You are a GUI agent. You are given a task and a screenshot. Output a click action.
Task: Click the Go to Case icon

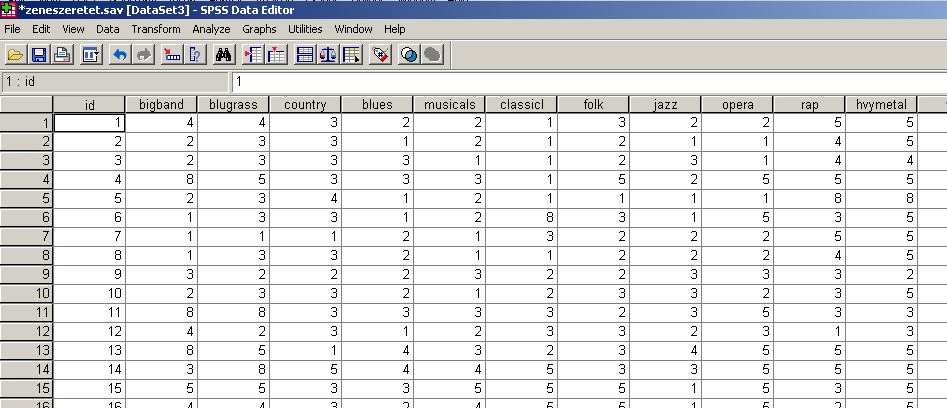pos(171,54)
